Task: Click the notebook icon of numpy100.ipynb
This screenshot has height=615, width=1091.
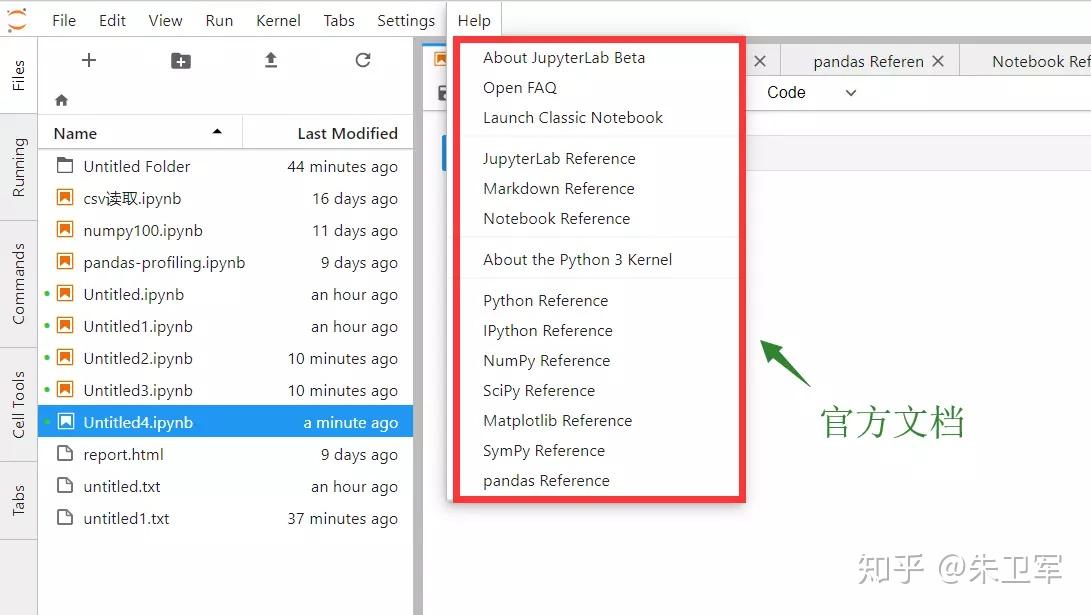Action: tap(65, 230)
